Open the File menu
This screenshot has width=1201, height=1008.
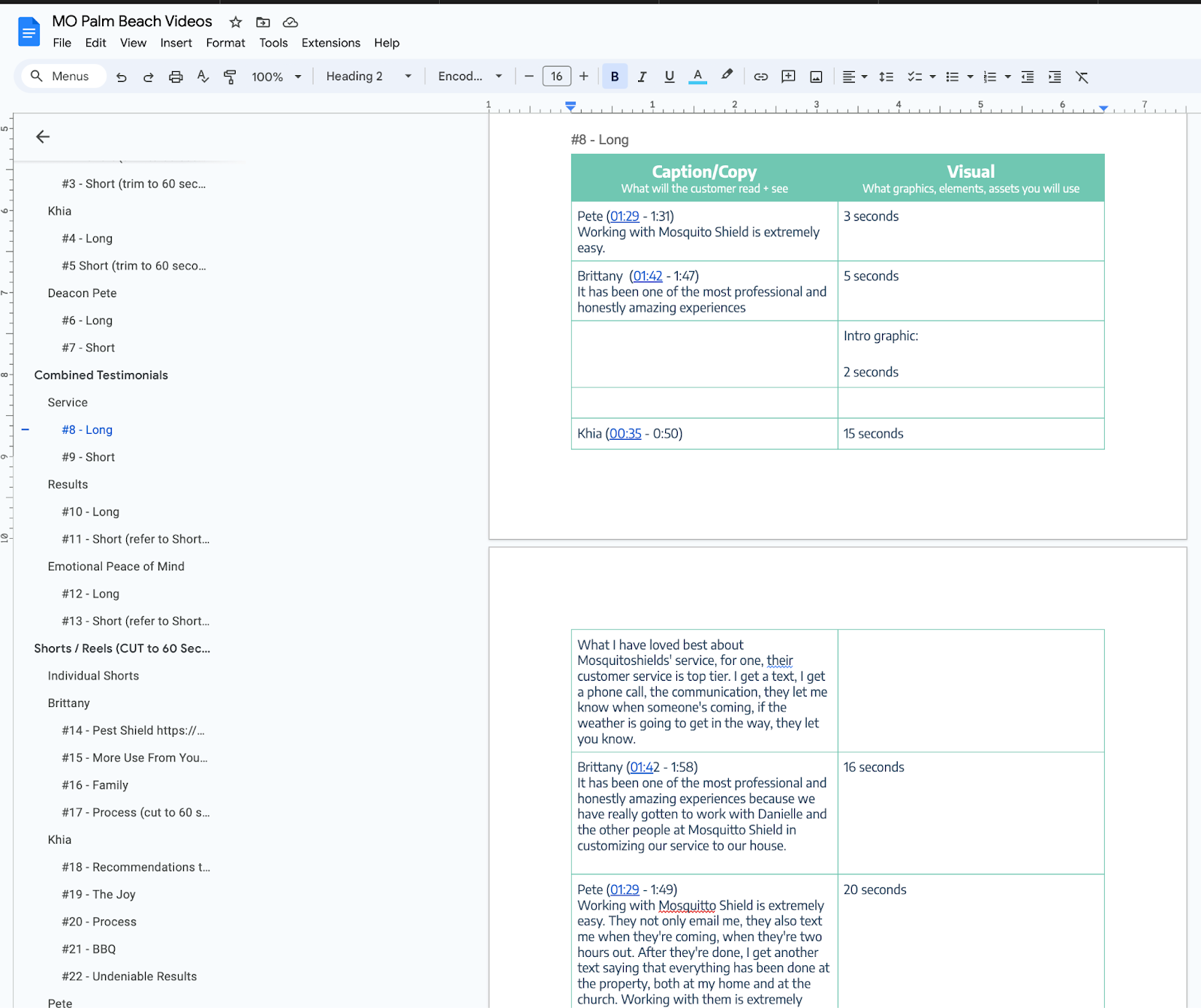(62, 43)
